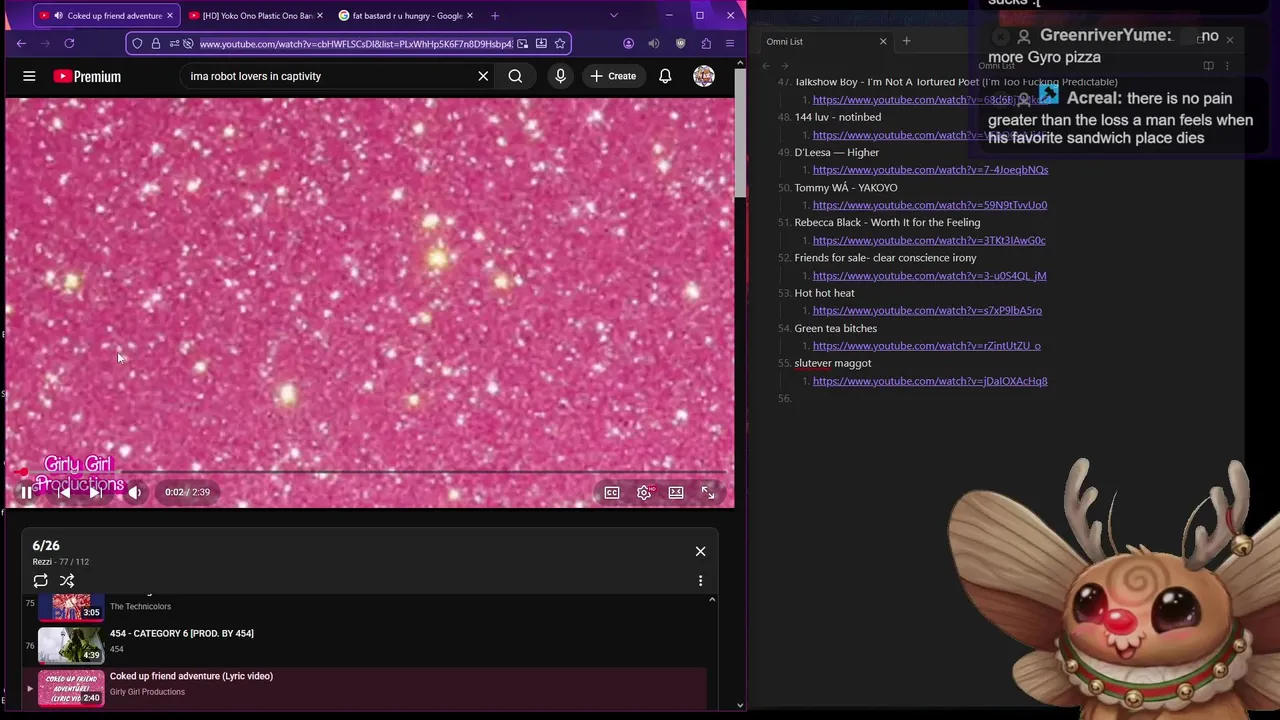The height and width of the screenshot is (720, 1280).
Task: Mute the video player volume
Action: (x=135, y=492)
